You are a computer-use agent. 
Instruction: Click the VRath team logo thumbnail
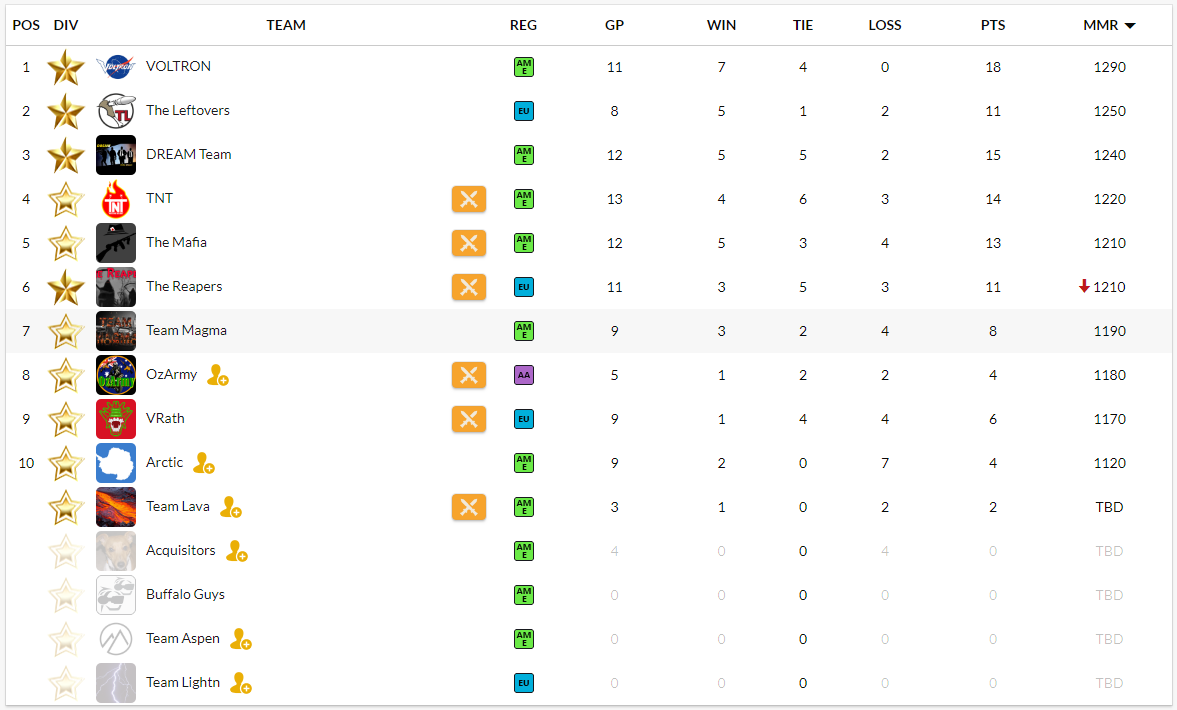116,419
